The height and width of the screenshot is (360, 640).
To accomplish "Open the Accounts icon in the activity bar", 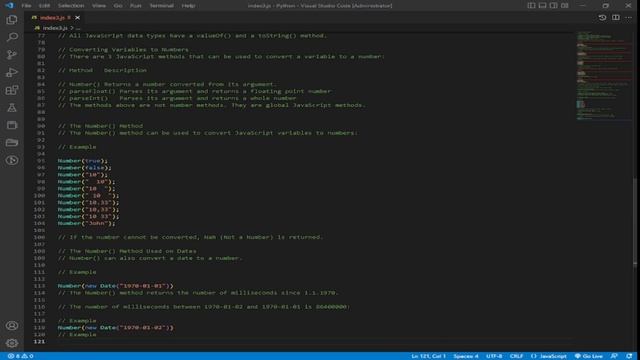I will [12, 325].
